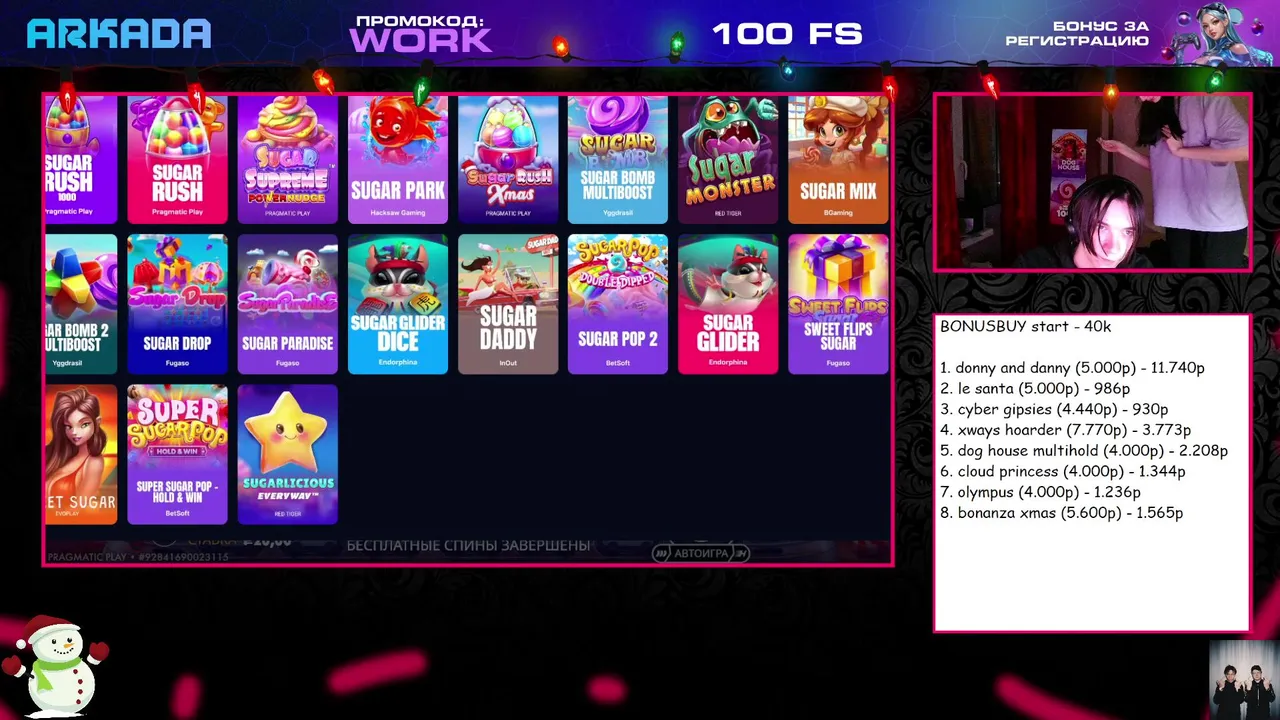Launch Sugar Bomb Multiboost by Yggdrasil

617,160
